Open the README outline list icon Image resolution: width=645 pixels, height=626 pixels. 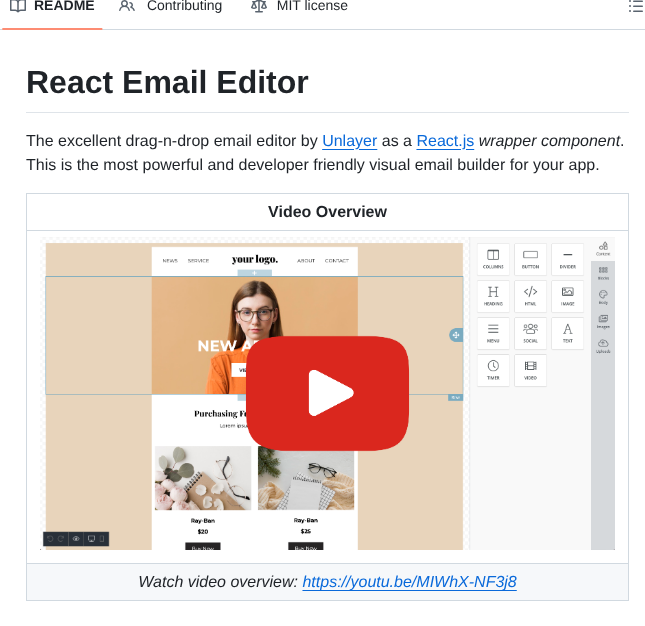[636, 6]
